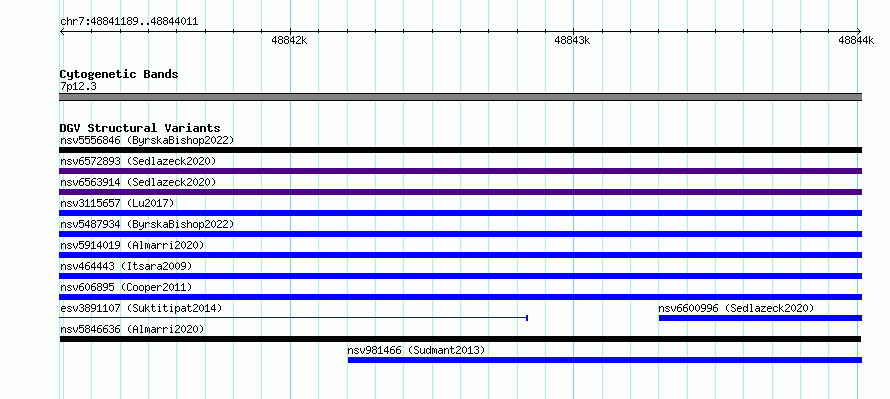Viewport: 890px width, 399px height.
Task: Open nsv6600996 (Sedlazeck2020) label
Action: (736, 308)
